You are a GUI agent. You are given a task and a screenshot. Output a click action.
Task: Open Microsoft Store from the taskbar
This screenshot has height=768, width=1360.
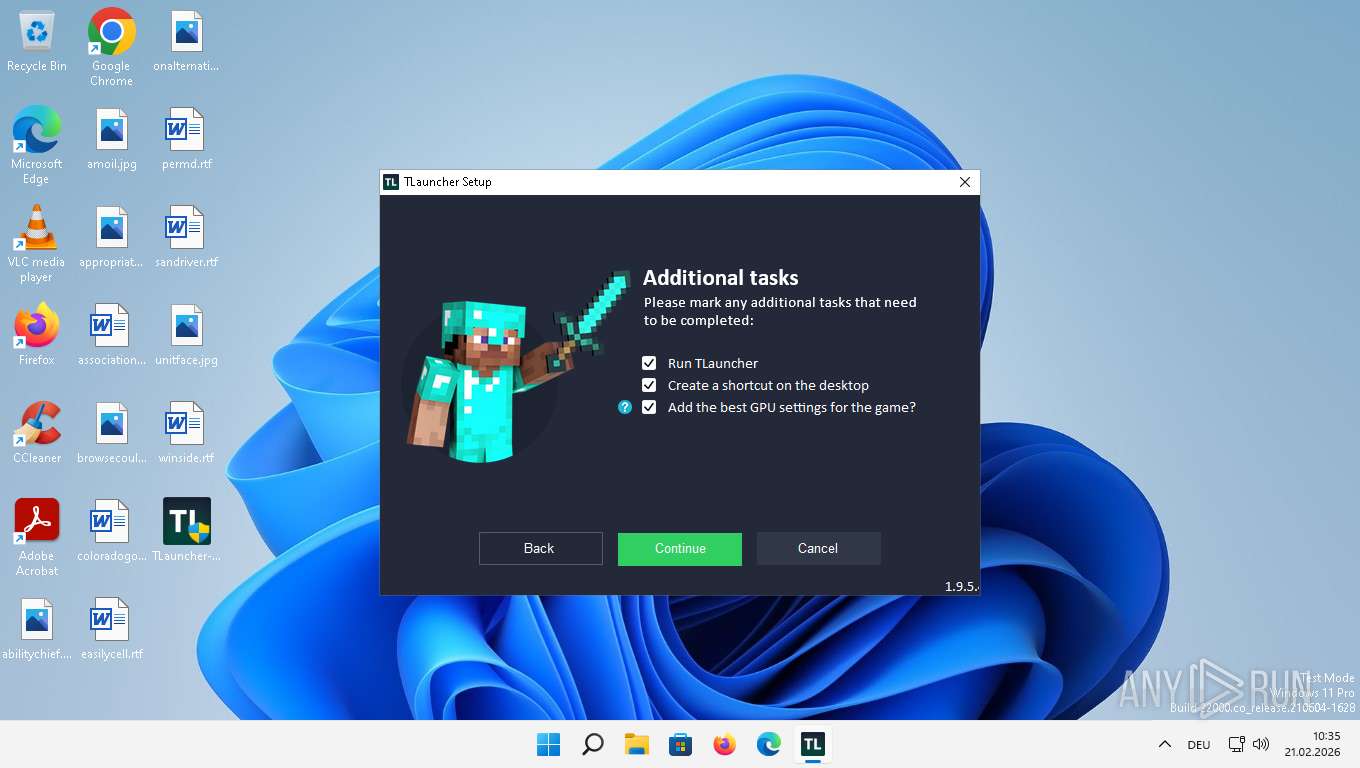pos(680,744)
